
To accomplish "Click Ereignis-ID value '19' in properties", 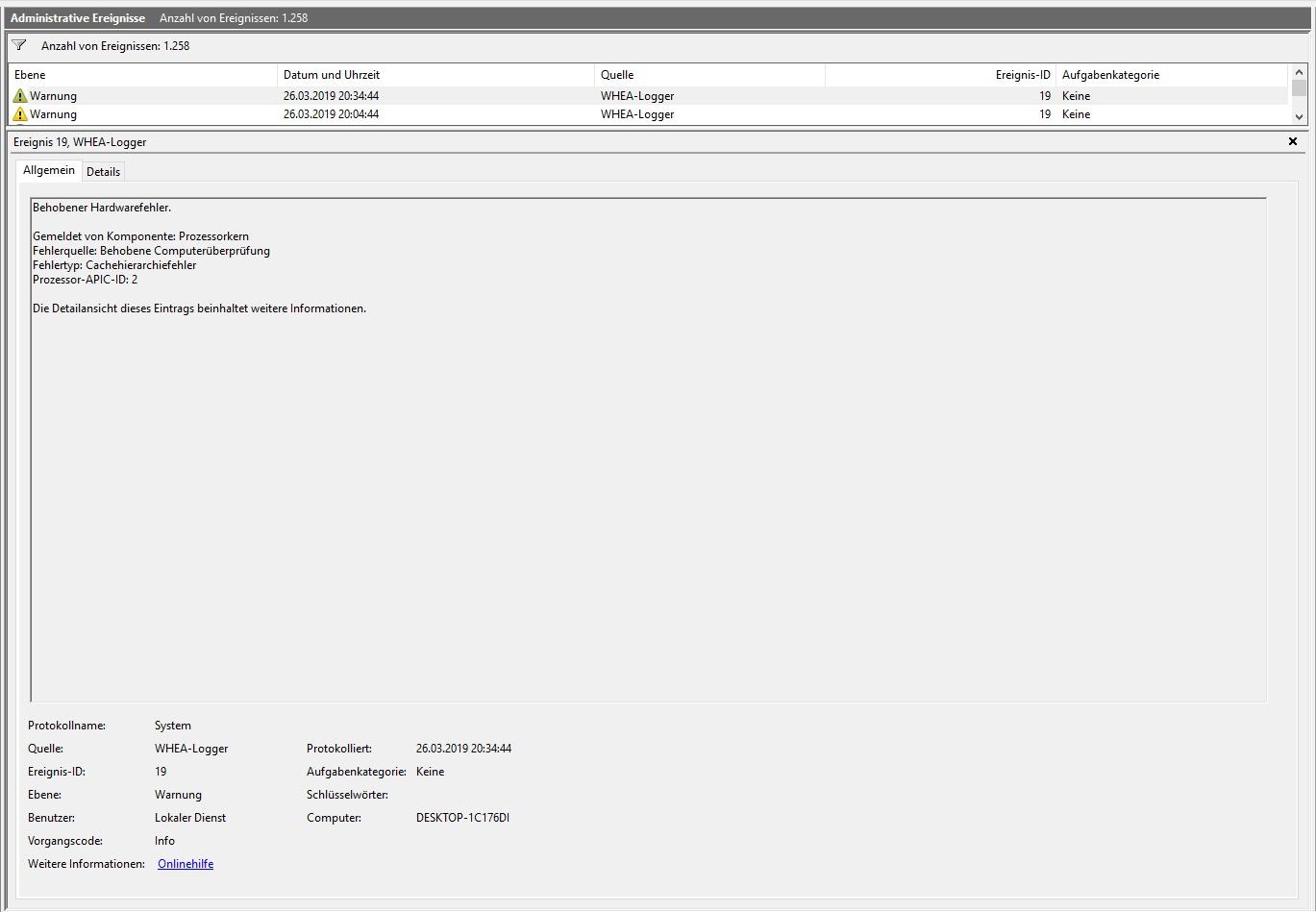I will point(161,772).
